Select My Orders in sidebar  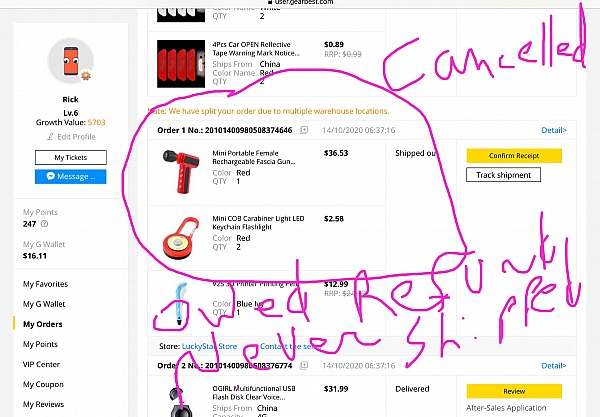[x=42, y=324]
